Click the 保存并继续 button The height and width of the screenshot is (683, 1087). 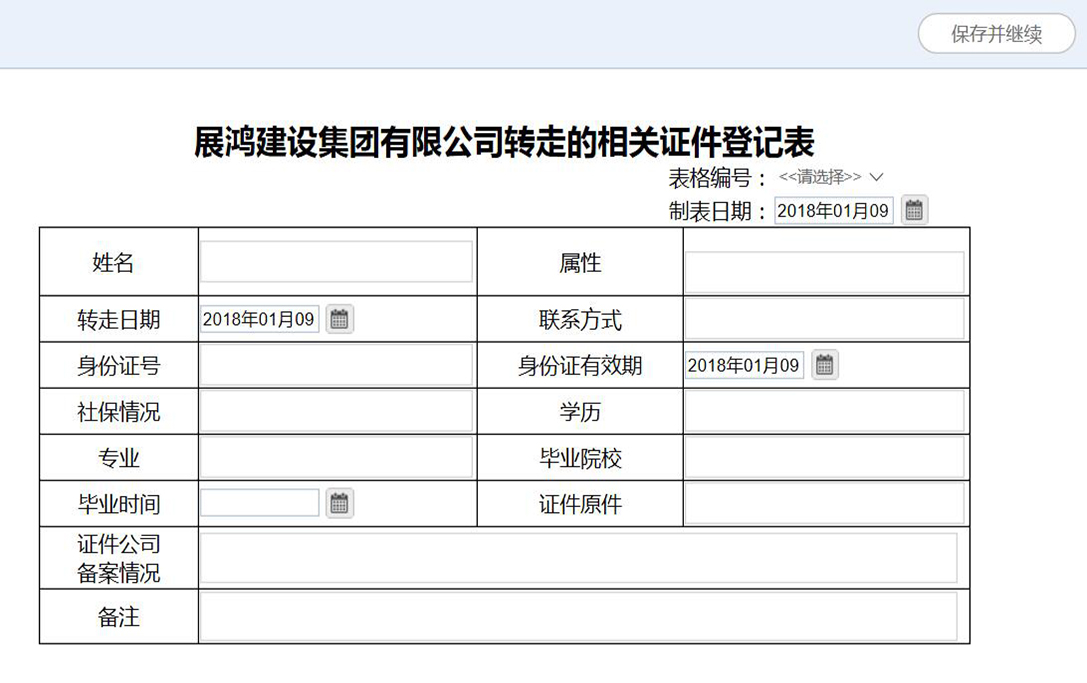pos(996,35)
